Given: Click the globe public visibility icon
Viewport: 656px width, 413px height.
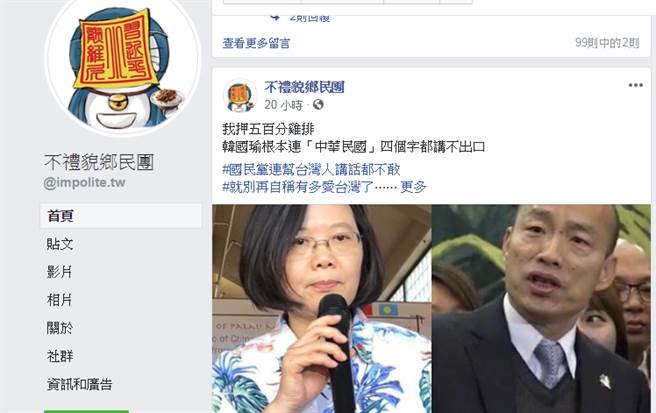Looking at the screenshot, I should tap(318, 105).
